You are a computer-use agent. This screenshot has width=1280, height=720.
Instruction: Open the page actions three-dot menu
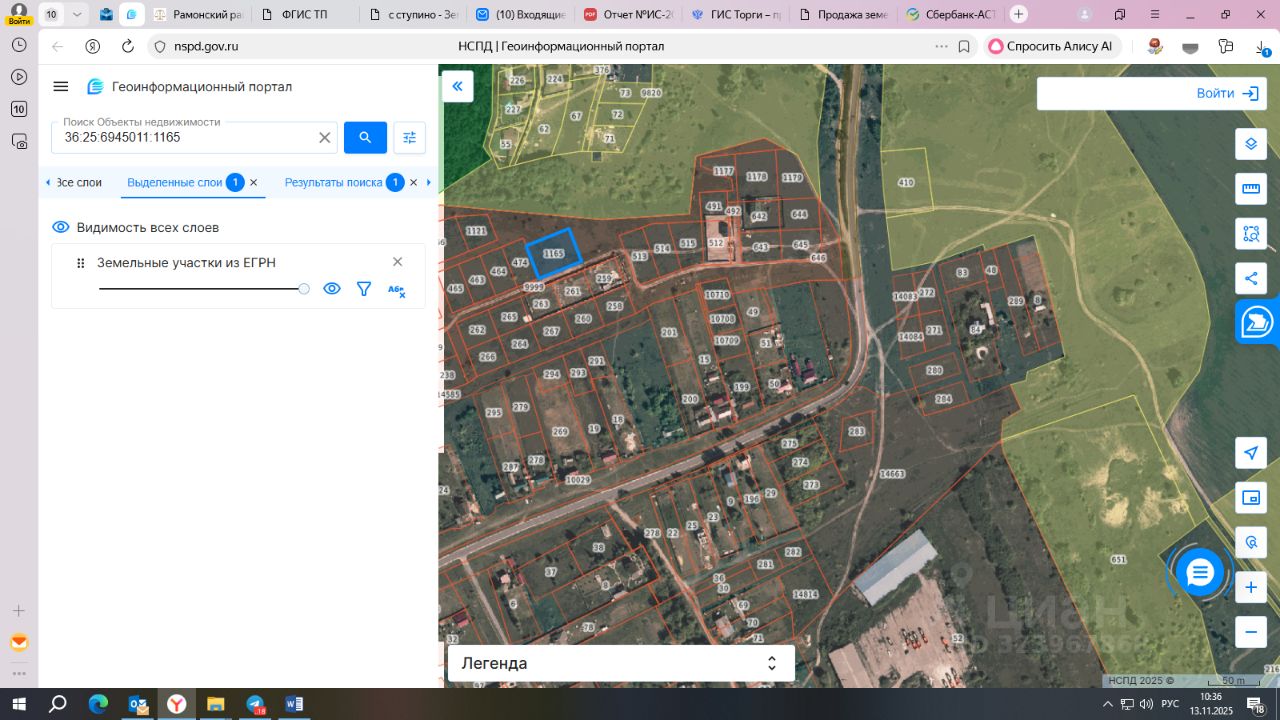[941, 46]
